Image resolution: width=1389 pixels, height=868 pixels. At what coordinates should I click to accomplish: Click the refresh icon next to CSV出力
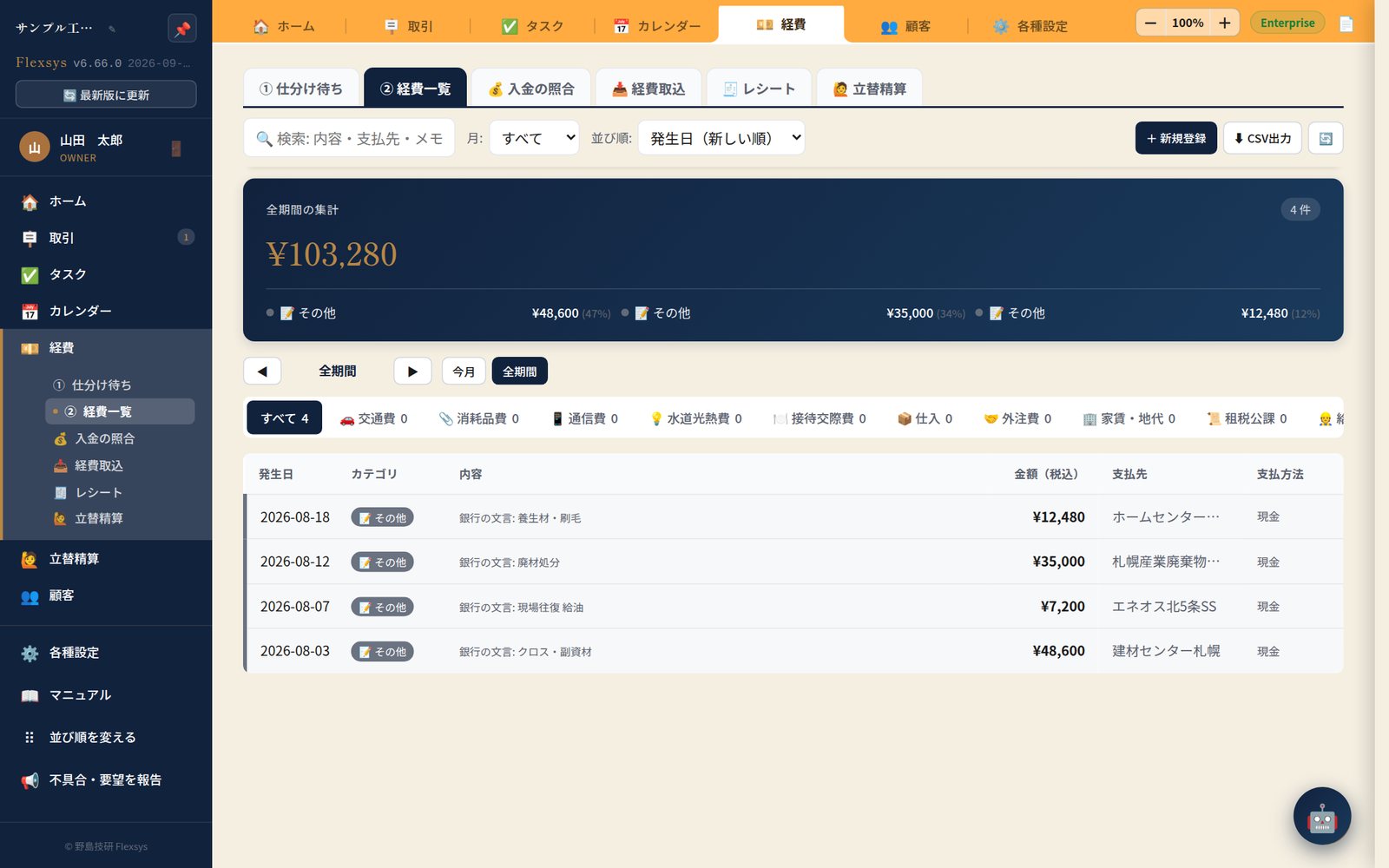tap(1326, 138)
